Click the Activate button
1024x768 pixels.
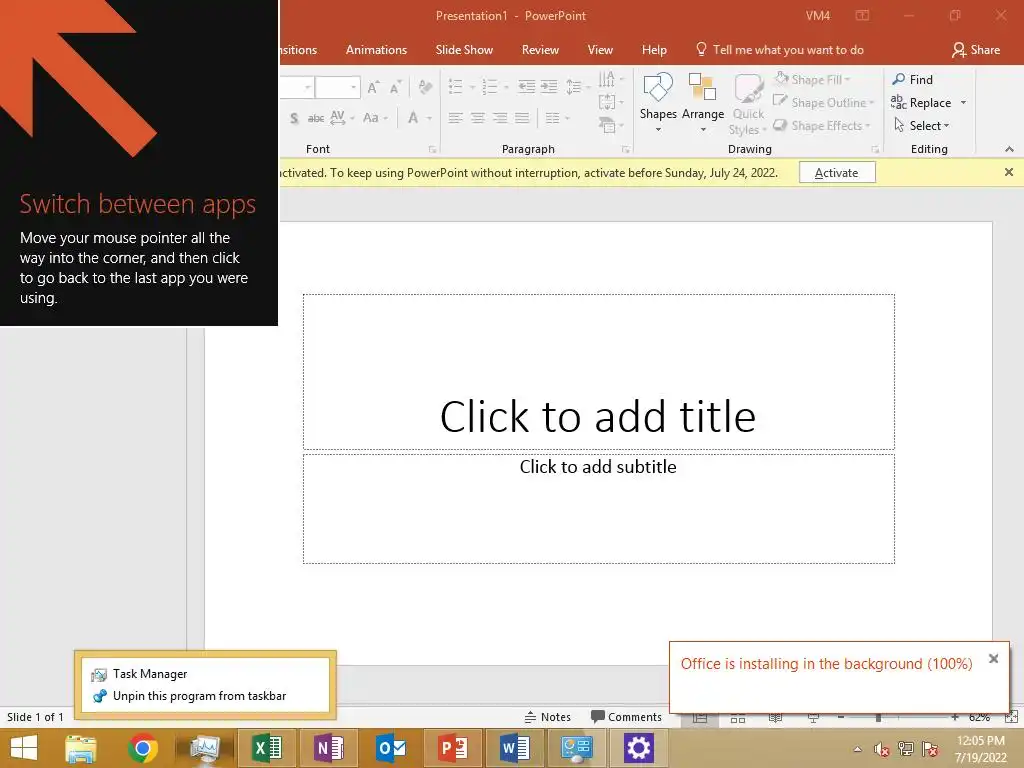(x=837, y=173)
